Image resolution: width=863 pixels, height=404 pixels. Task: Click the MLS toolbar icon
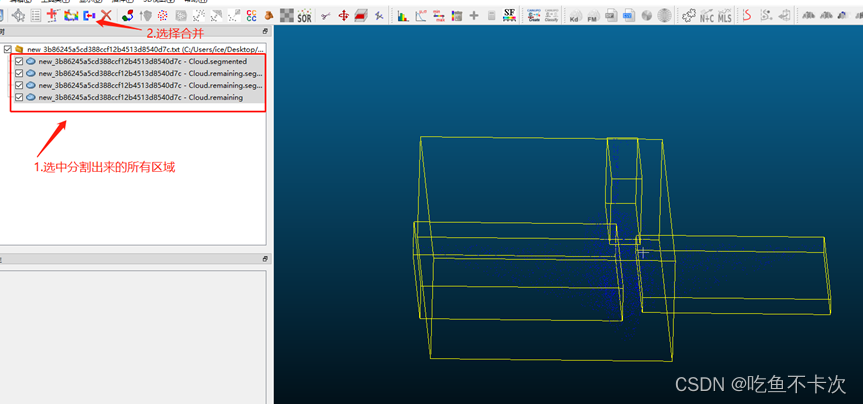click(x=725, y=16)
